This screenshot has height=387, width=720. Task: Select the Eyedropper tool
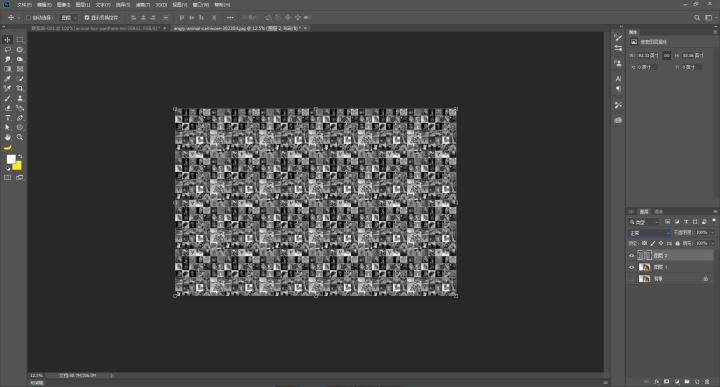click(x=7, y=79)
